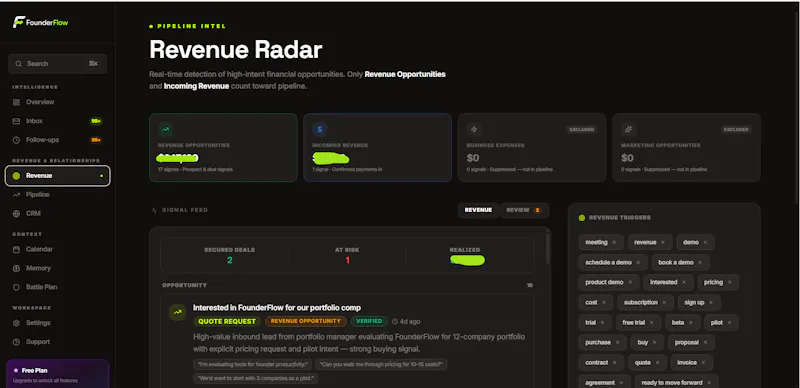800x388 pixels.
Task: Open the Battle Plan page
Action: (x=57, y=287)
